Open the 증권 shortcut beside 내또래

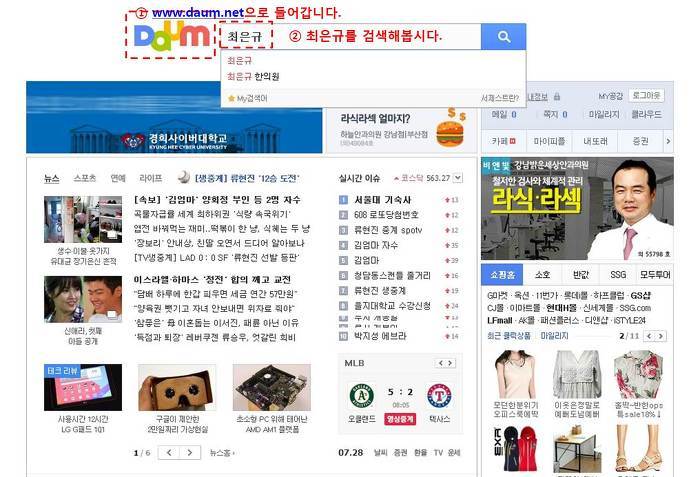pyautogui.click(x=641, y=141)
